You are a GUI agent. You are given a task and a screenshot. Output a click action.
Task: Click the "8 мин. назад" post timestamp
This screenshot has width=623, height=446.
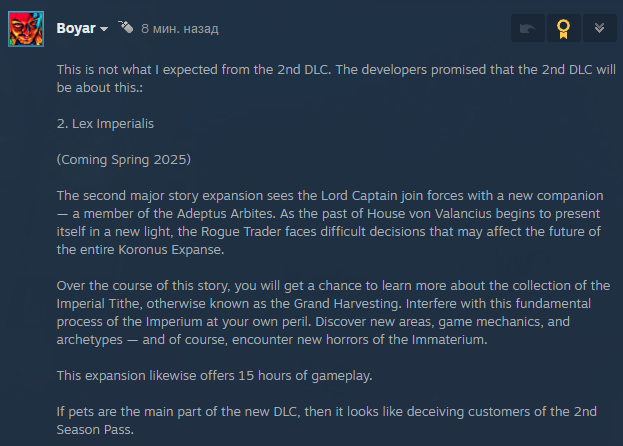coord(179,29)
